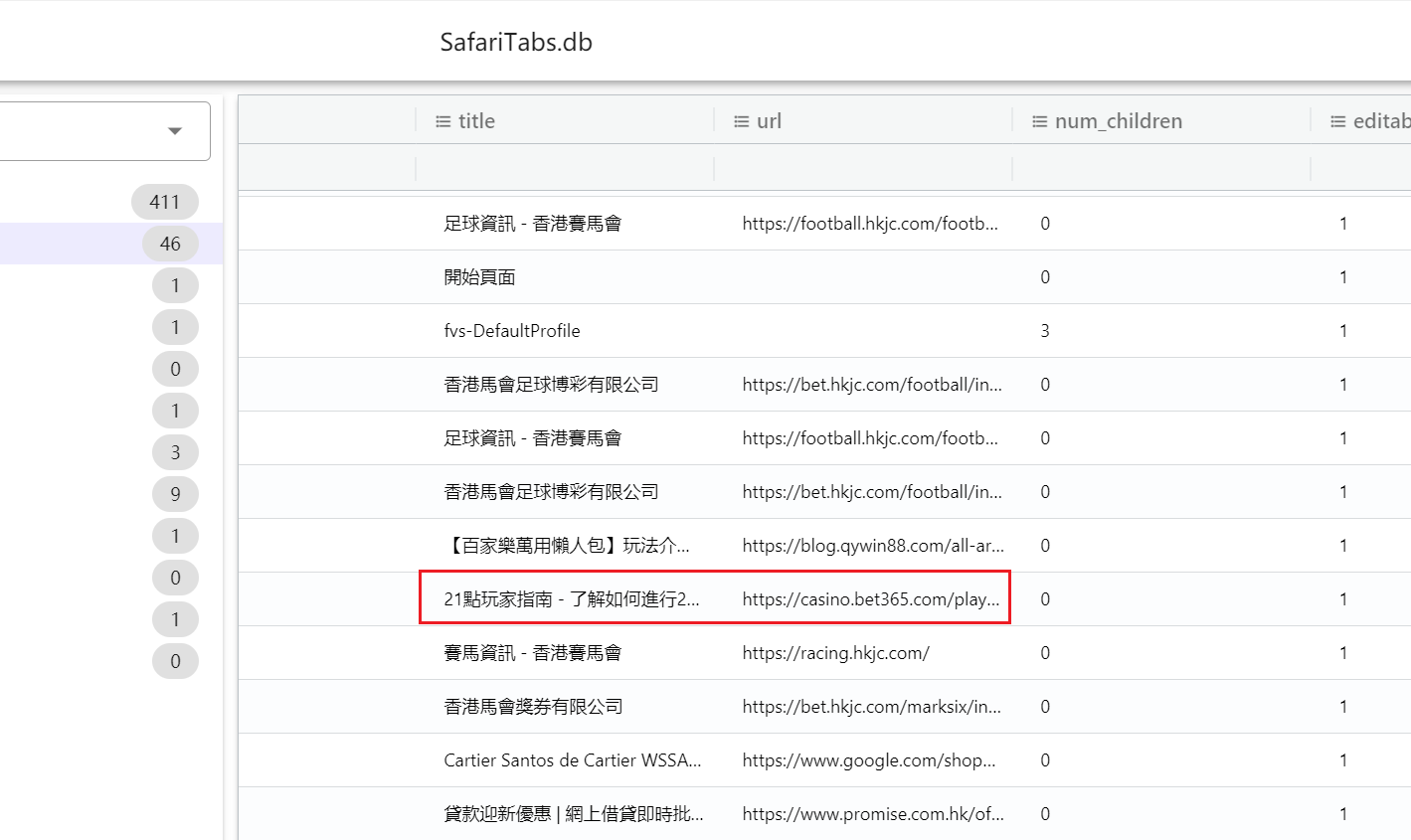This screenshot has height=840, width=1411.
Task: Open the num_children column menu icon
Action: coord(1039,121)
